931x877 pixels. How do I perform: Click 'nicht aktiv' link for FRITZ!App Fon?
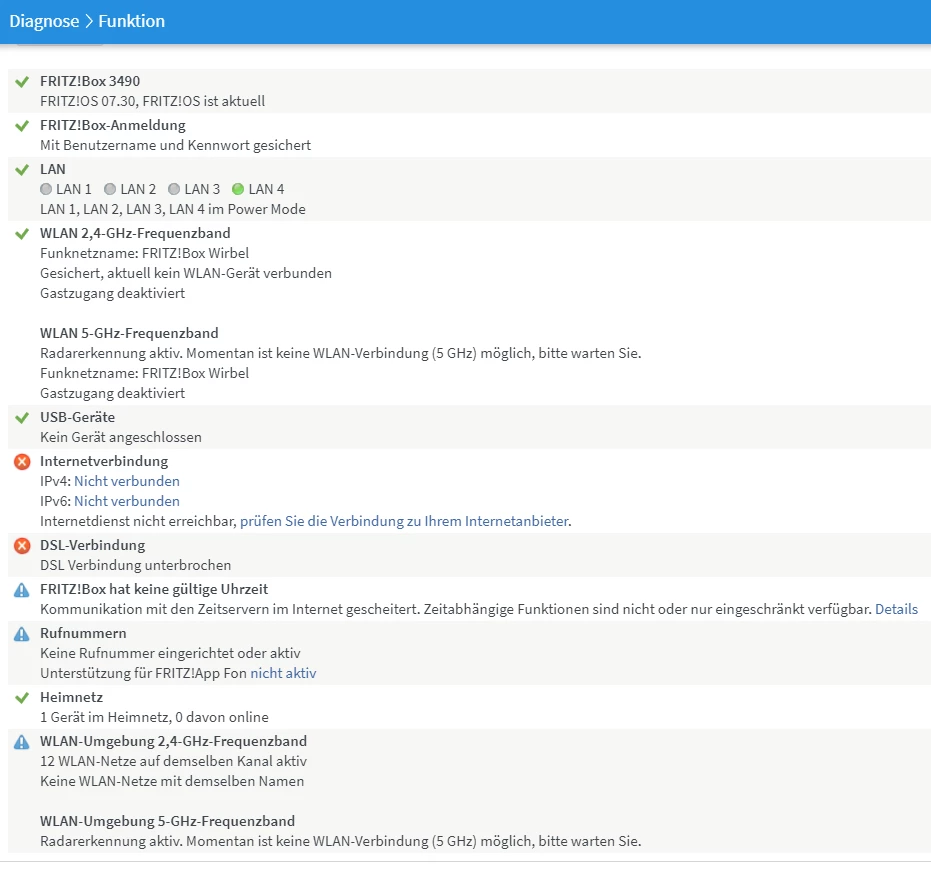pos(283,673)
